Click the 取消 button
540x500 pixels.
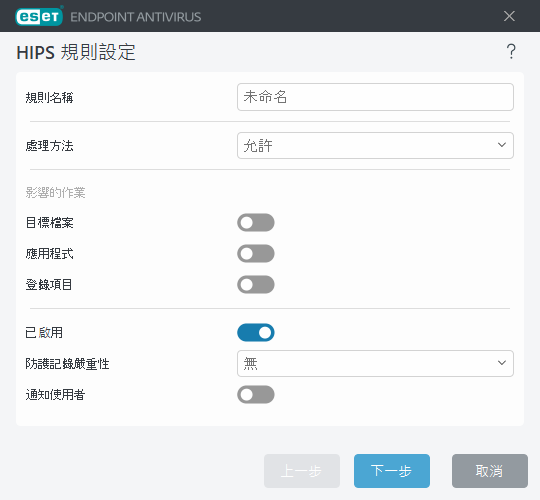click(489, 471)
